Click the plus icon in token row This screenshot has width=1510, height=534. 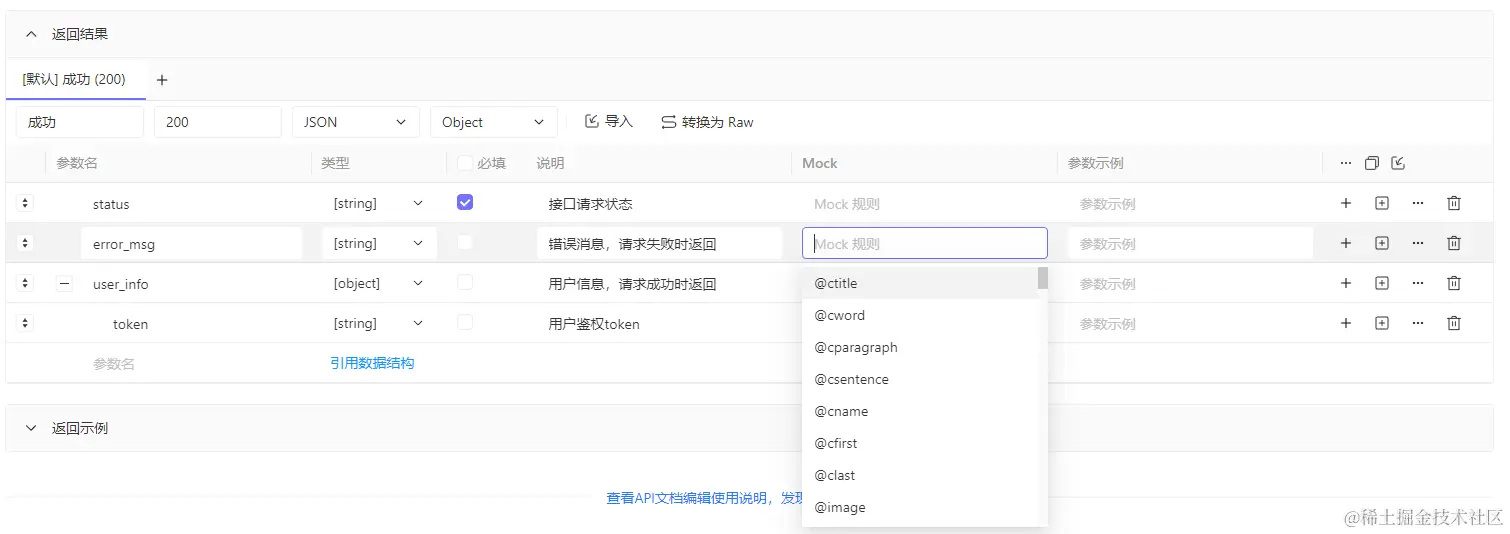click(1346, 323)
